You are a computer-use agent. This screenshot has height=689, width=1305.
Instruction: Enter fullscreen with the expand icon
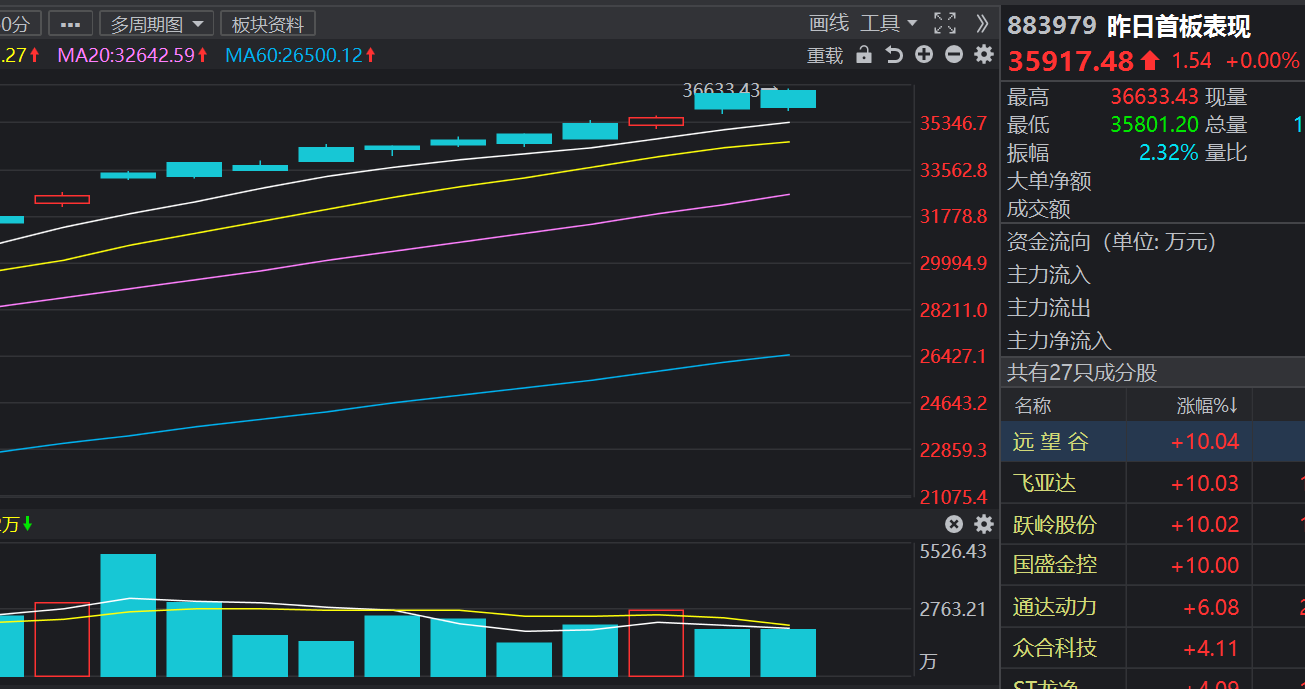944,22
